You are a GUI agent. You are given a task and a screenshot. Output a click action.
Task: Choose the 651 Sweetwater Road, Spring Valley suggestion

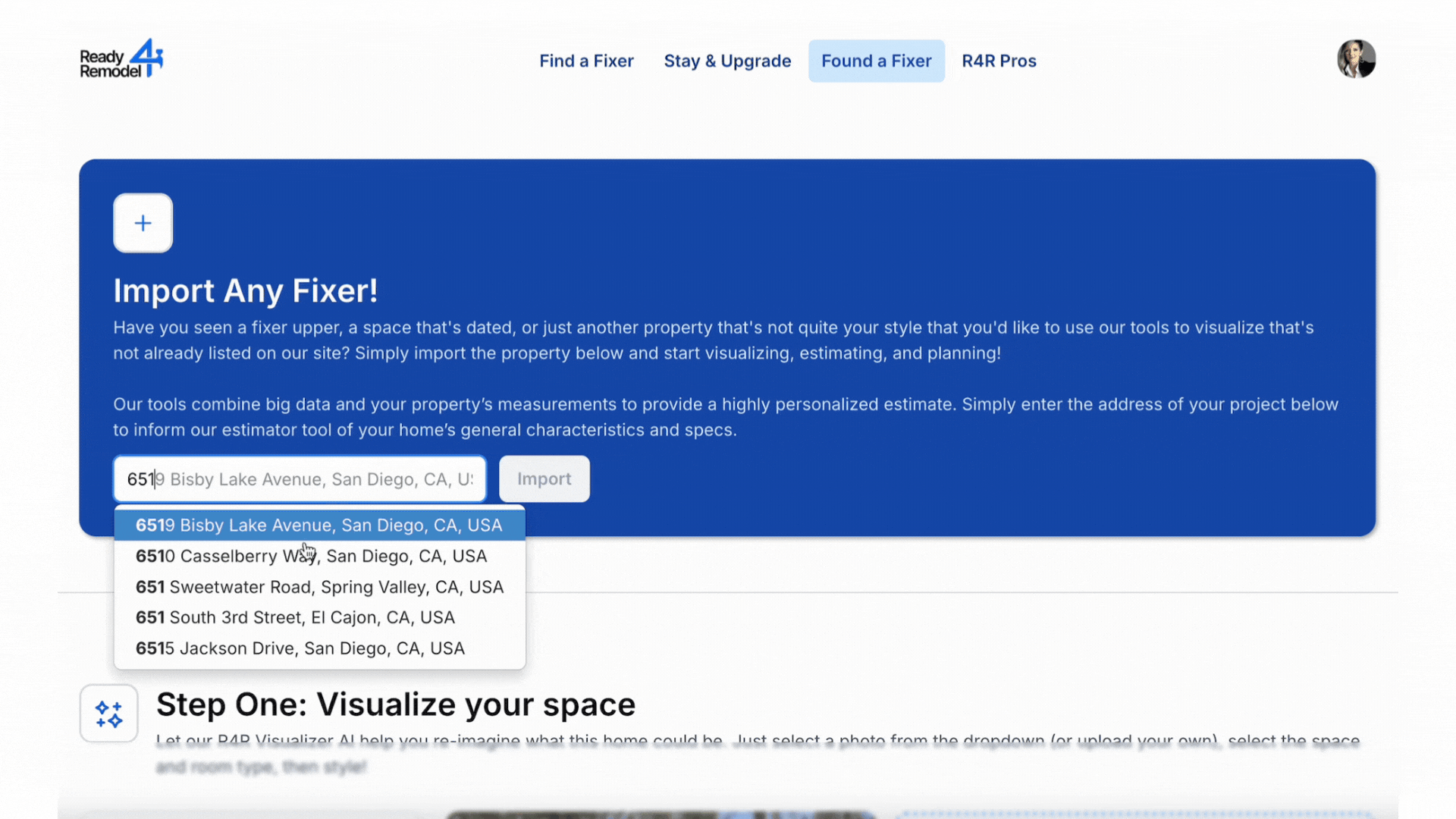[x=319, y=586]
